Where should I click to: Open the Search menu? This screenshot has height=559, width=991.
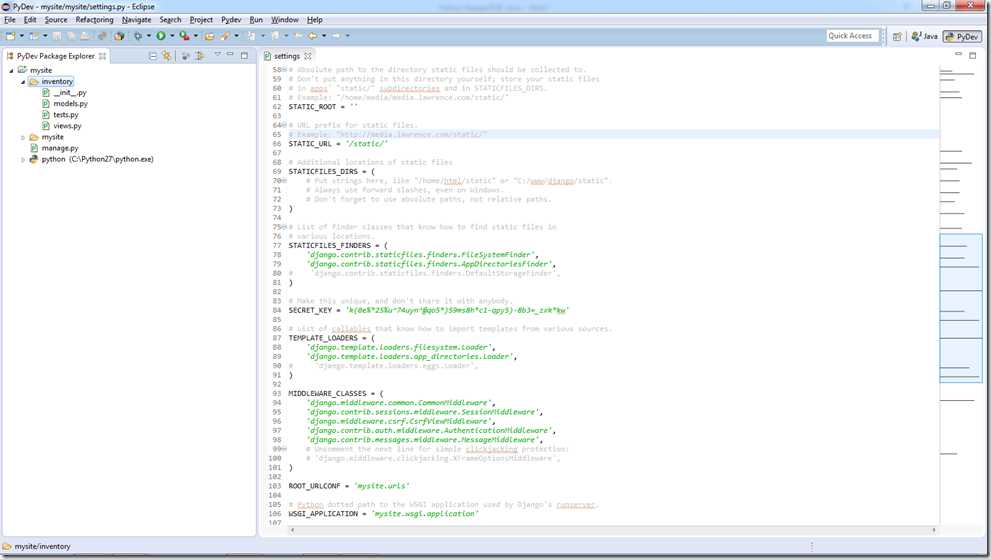(170, 20)
